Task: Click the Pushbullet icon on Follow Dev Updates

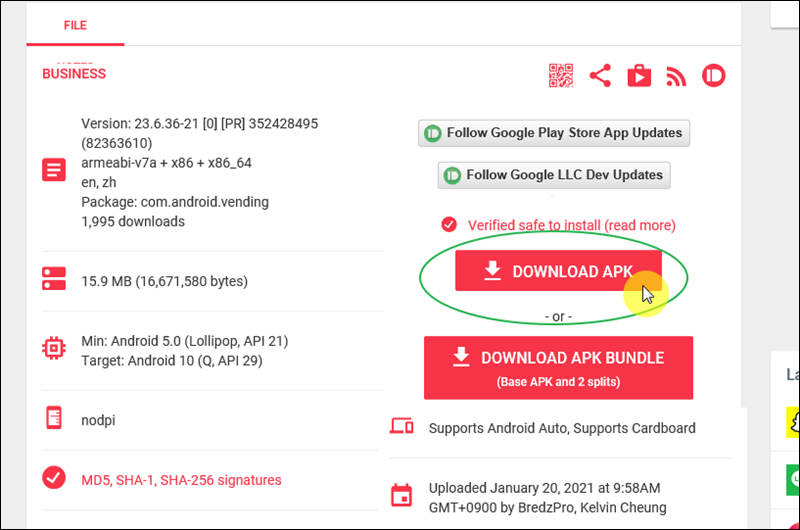Action: point(452,175)
